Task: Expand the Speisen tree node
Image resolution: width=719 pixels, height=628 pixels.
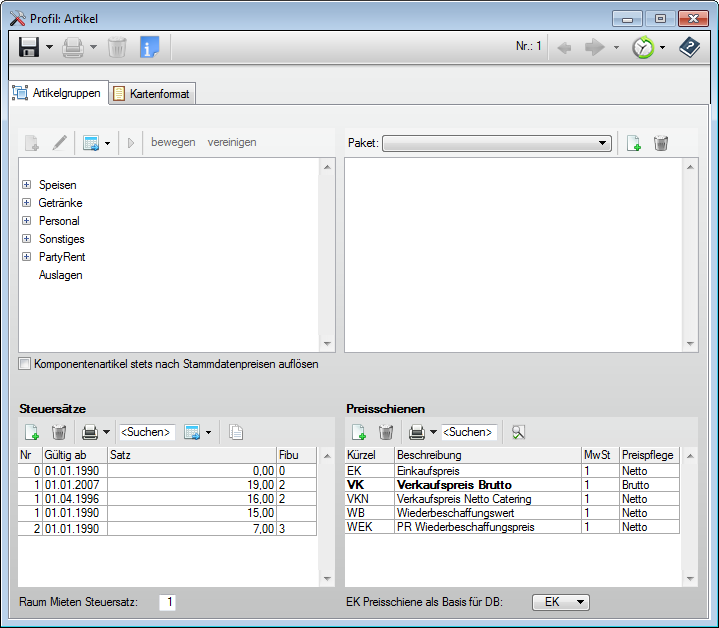Action: tap(26, 185)
